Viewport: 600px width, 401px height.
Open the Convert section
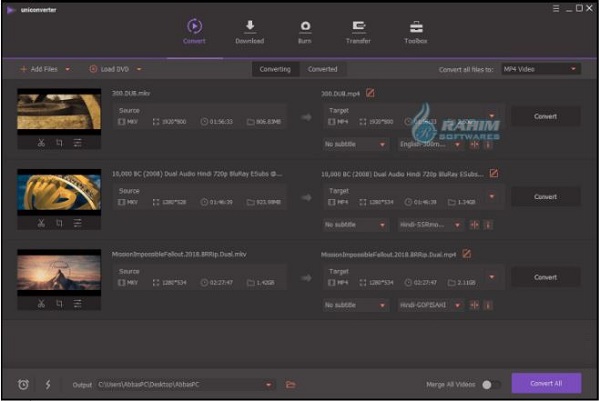(194, 32)
